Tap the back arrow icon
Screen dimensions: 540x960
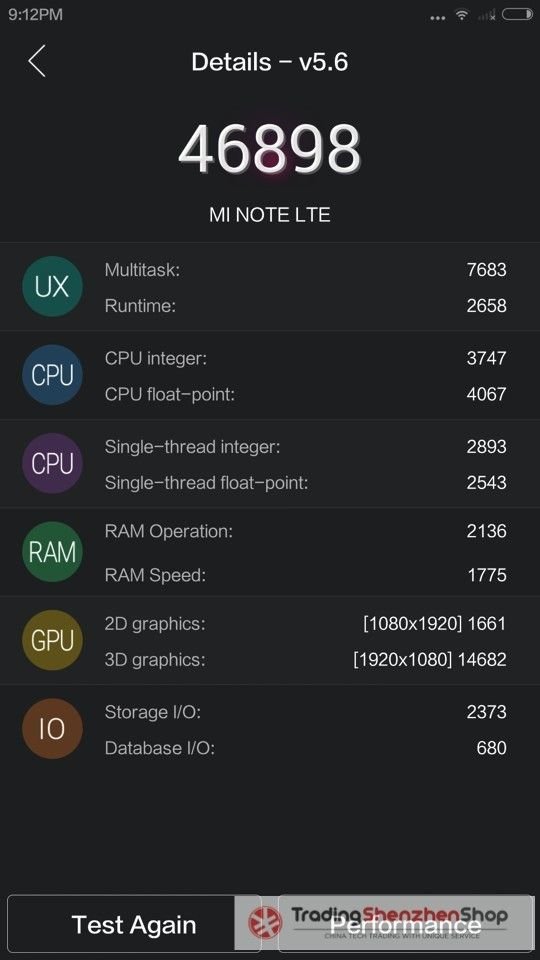(37, 61)
